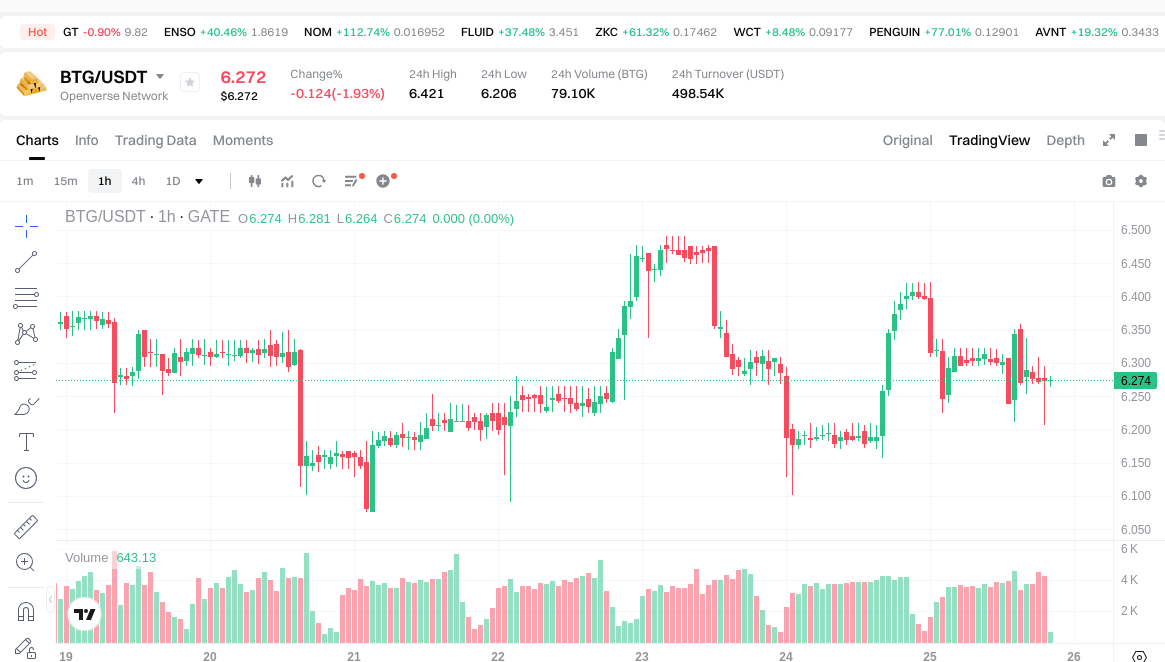Open chart settings gear icon
Viewport: 1165px width, 662px height.
[1140, 181]
